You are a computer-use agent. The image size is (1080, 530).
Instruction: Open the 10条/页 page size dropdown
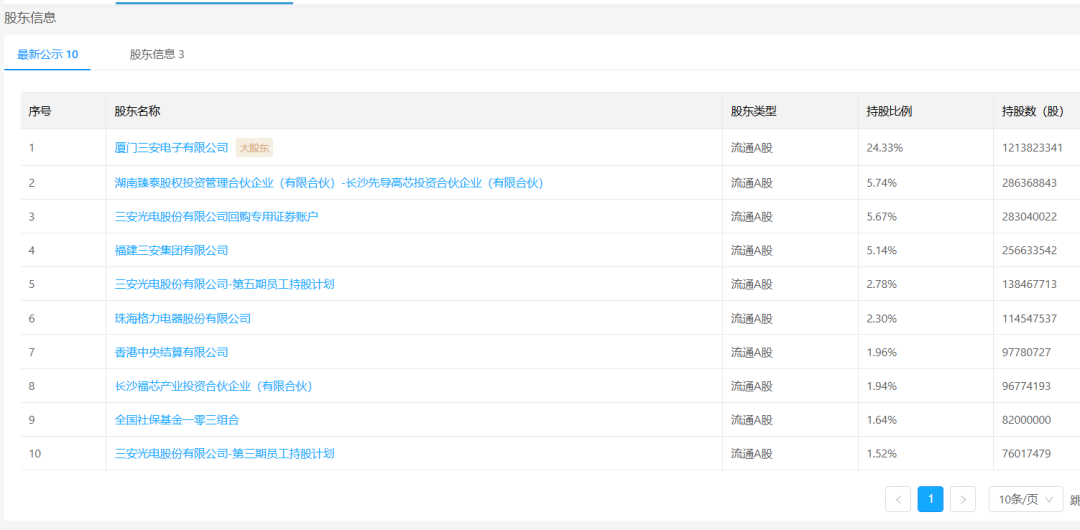click(x=1026, y=499)
